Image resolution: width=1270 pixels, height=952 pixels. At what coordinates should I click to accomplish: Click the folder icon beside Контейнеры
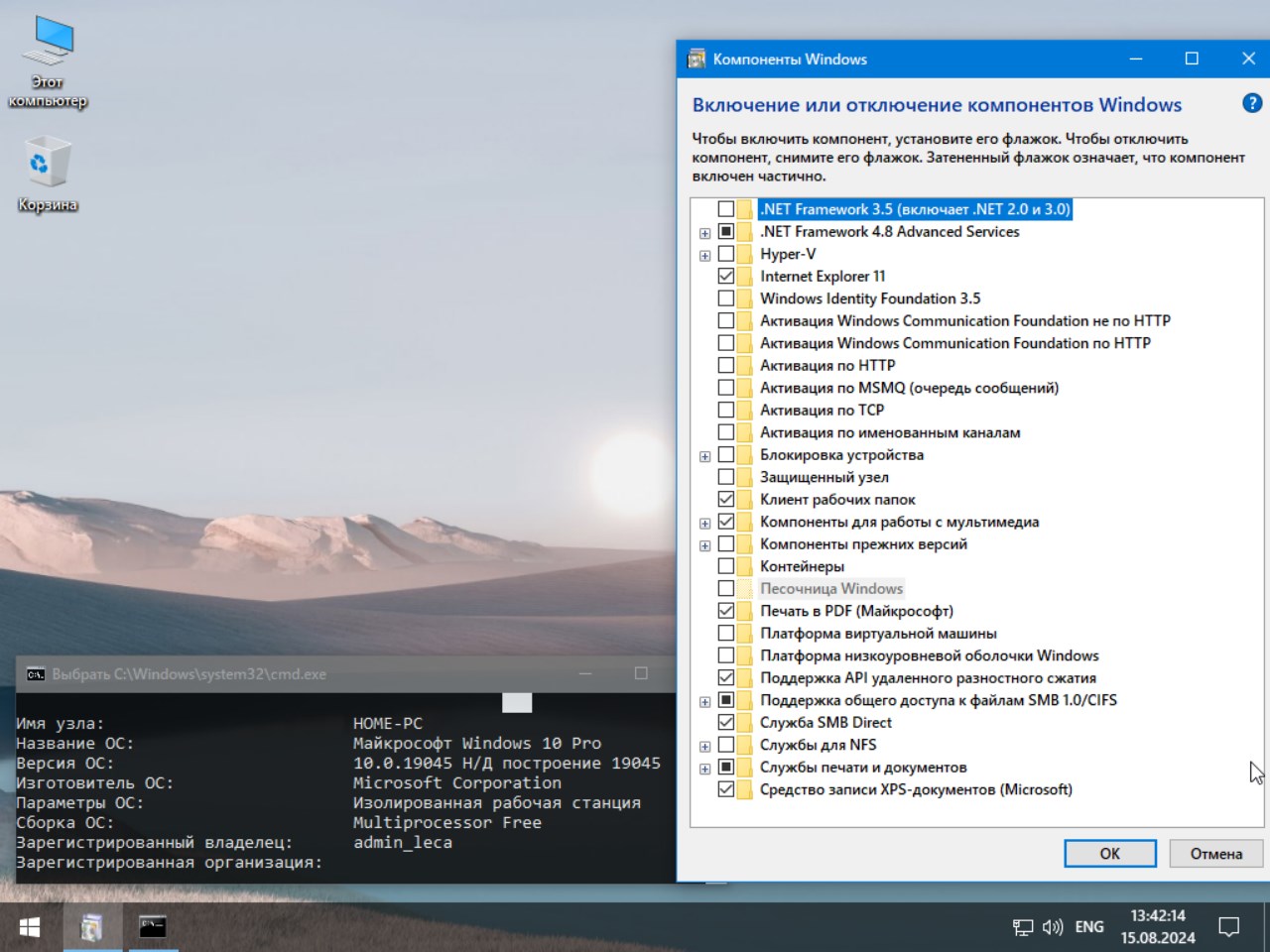click(x=745, y=566)
